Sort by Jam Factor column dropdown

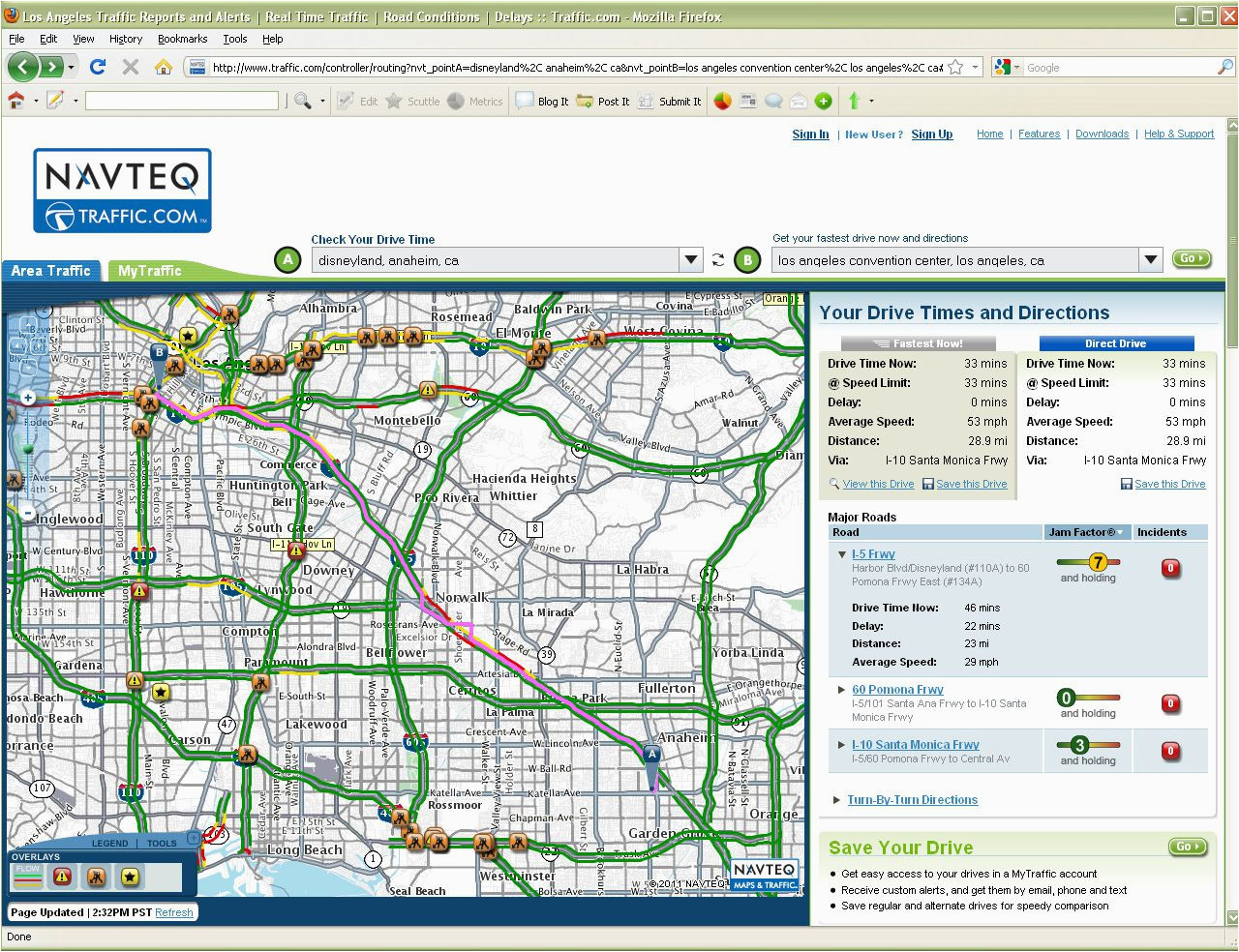point(1121,532)
